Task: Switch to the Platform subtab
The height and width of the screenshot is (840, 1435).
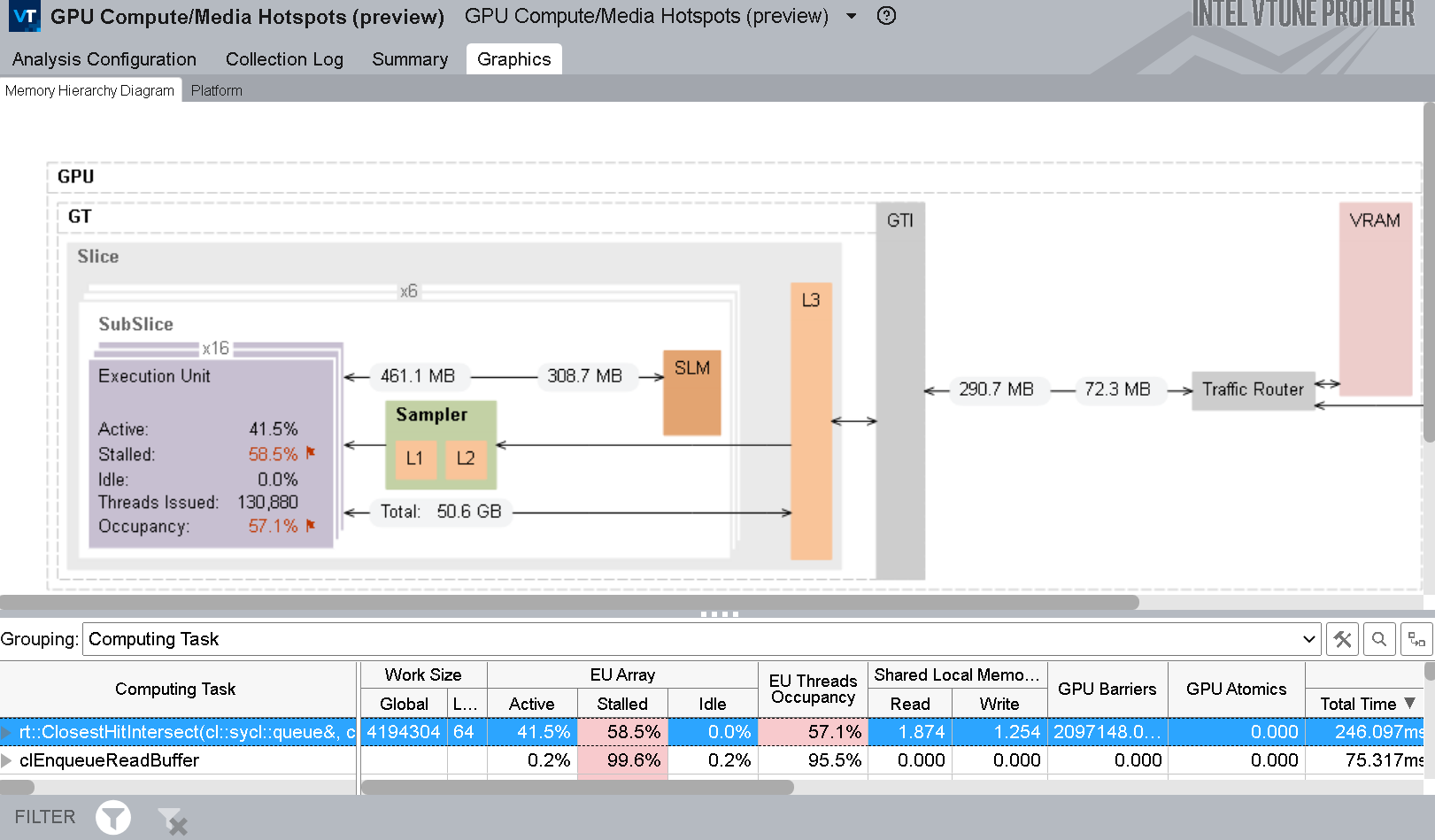Action: [x=216, y=90]
